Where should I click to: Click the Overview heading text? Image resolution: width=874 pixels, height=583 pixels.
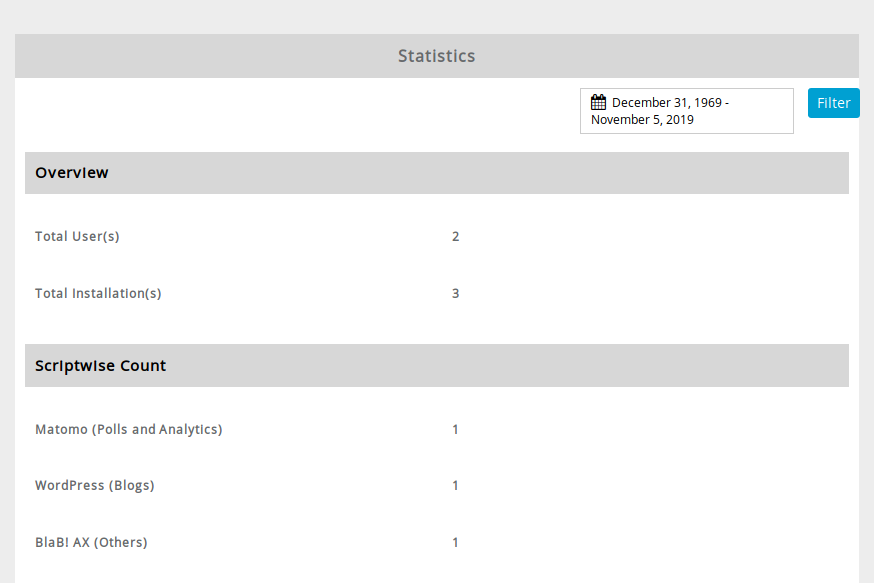tap(72, 173)
